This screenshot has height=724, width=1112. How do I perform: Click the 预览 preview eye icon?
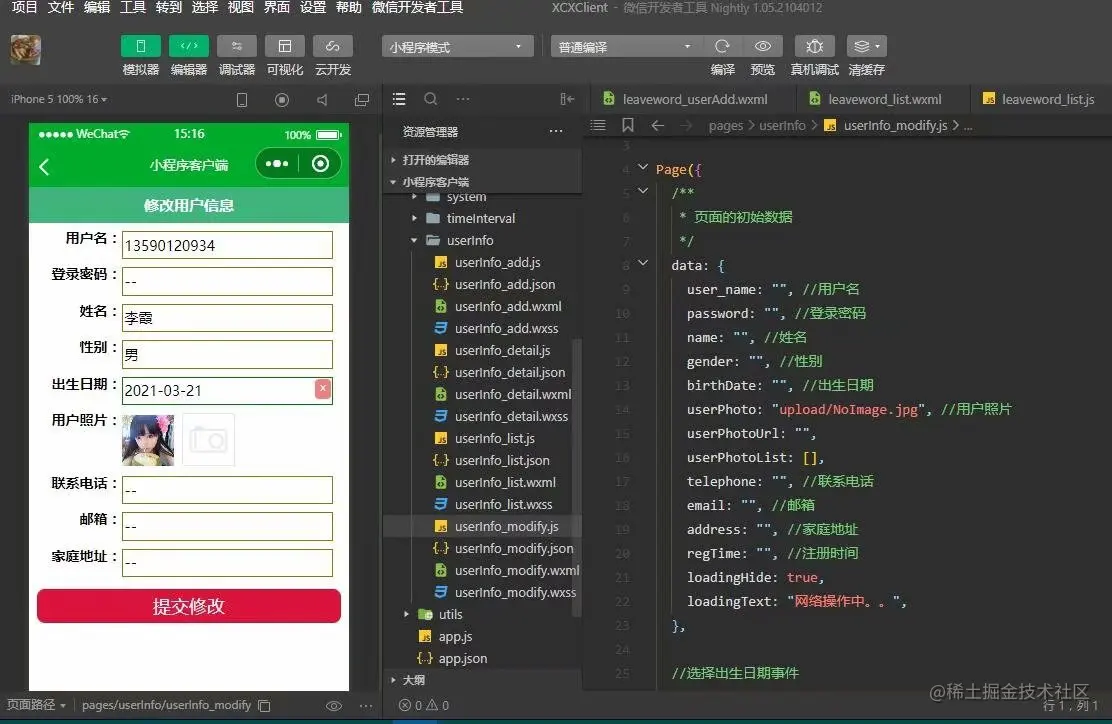pyautogui.click(x=762, y=46)
